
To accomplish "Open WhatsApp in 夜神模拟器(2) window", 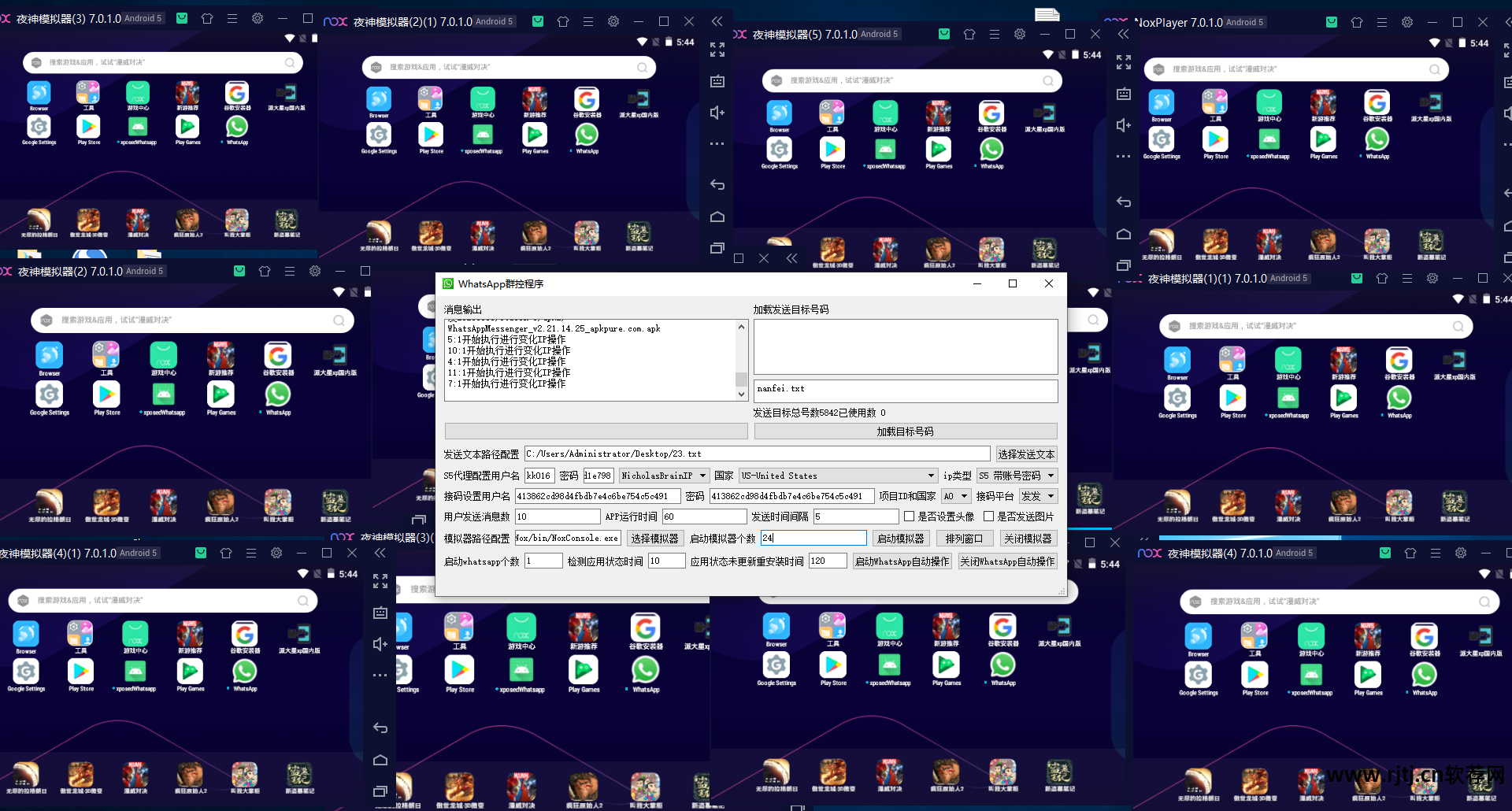I will (x=278, y=396).
